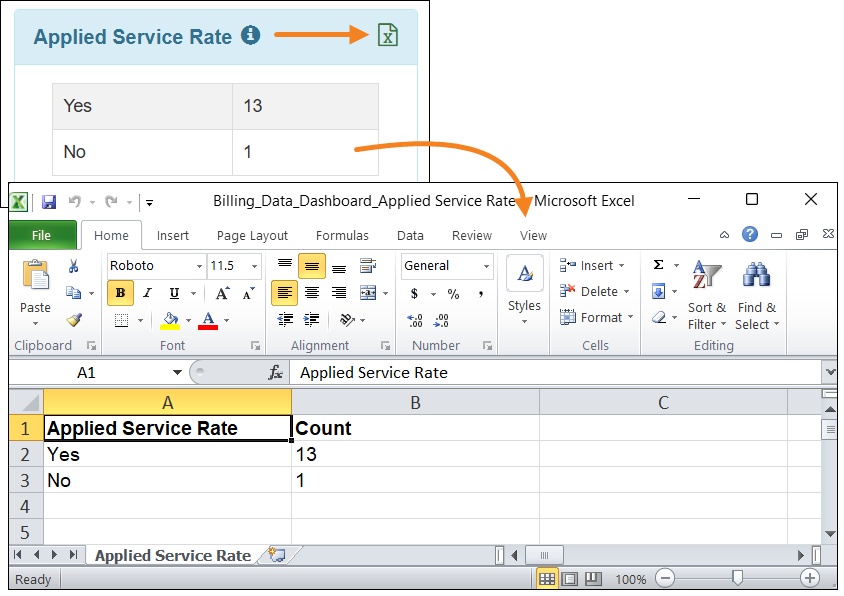The height and width of the screenshot is (596, 844).
Task: Increase decimal places
Action: coord(414,320)
